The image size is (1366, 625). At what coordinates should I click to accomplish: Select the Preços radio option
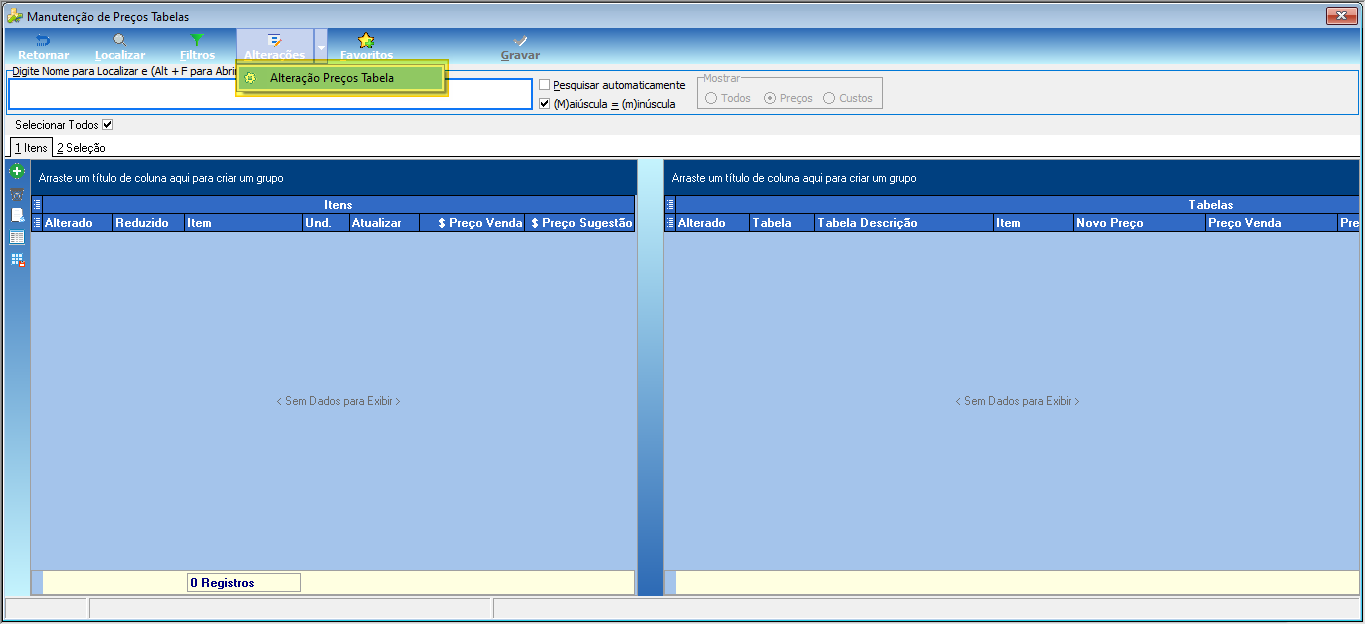click(x=770, y=98)
